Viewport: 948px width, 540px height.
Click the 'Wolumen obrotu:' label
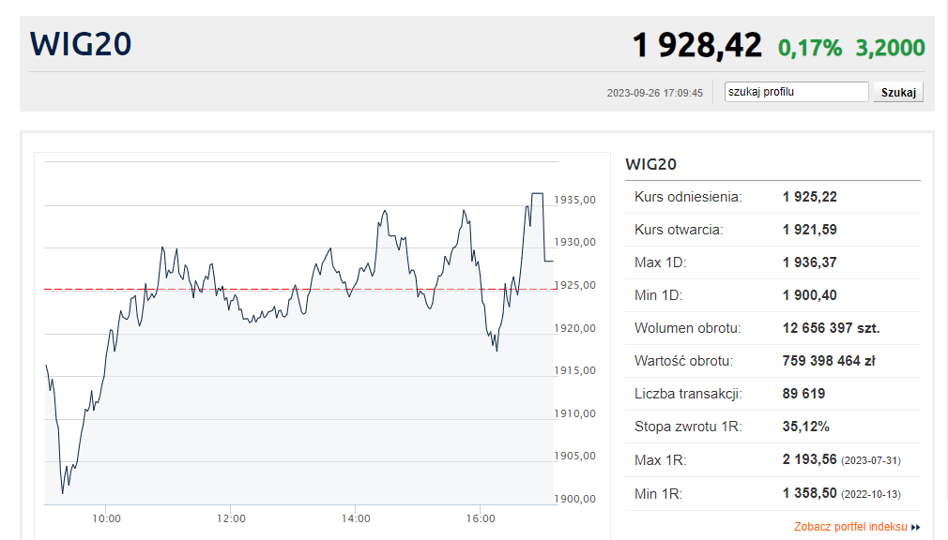coord(687,328)
